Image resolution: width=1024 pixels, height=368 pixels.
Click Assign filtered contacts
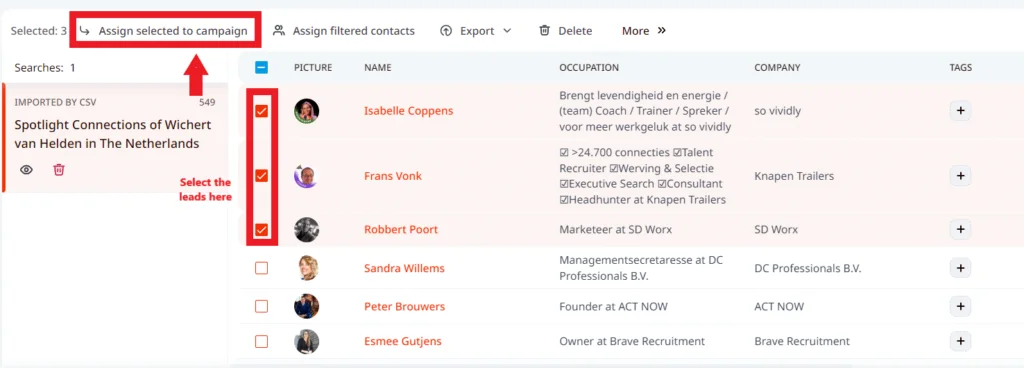pos(344,31)
